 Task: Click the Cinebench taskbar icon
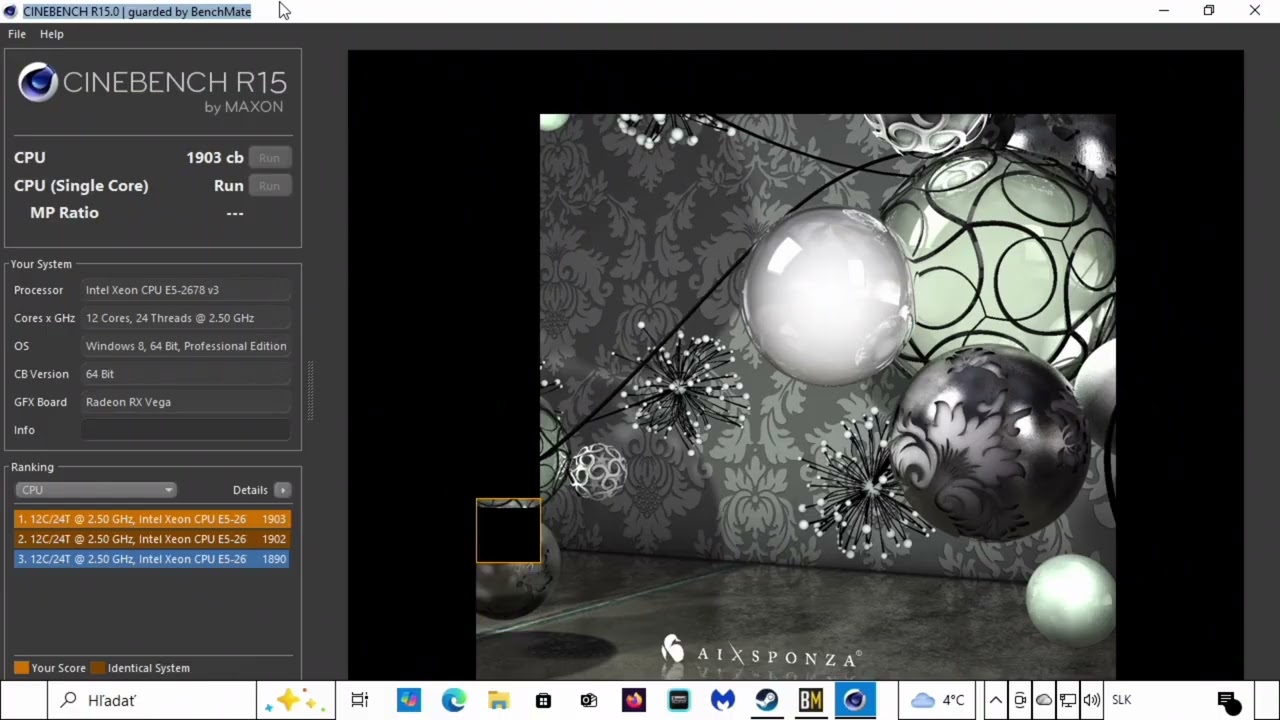[x=855, y=700]
